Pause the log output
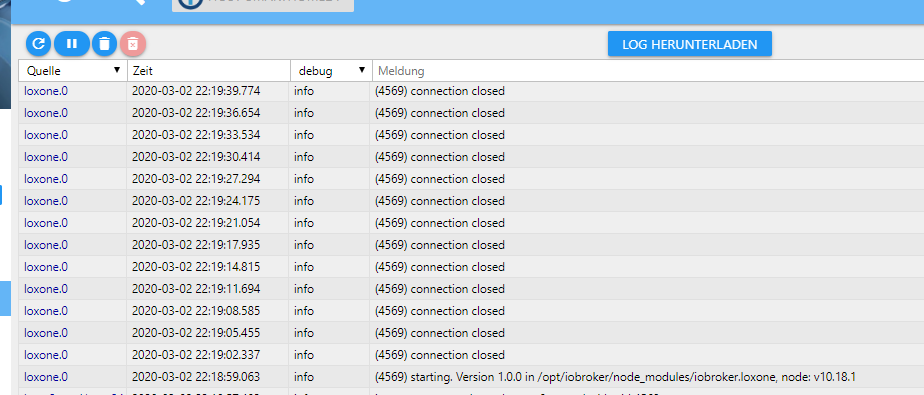924x395 pixels. pos(72,44)
